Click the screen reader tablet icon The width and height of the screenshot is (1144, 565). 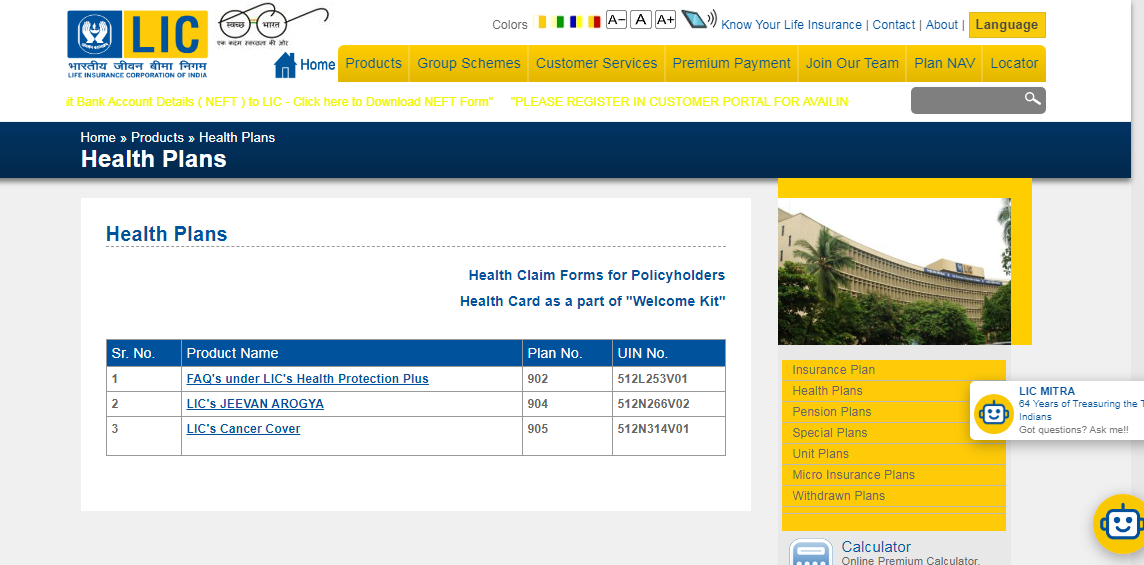pyautogui.click(x=699, y=20)
